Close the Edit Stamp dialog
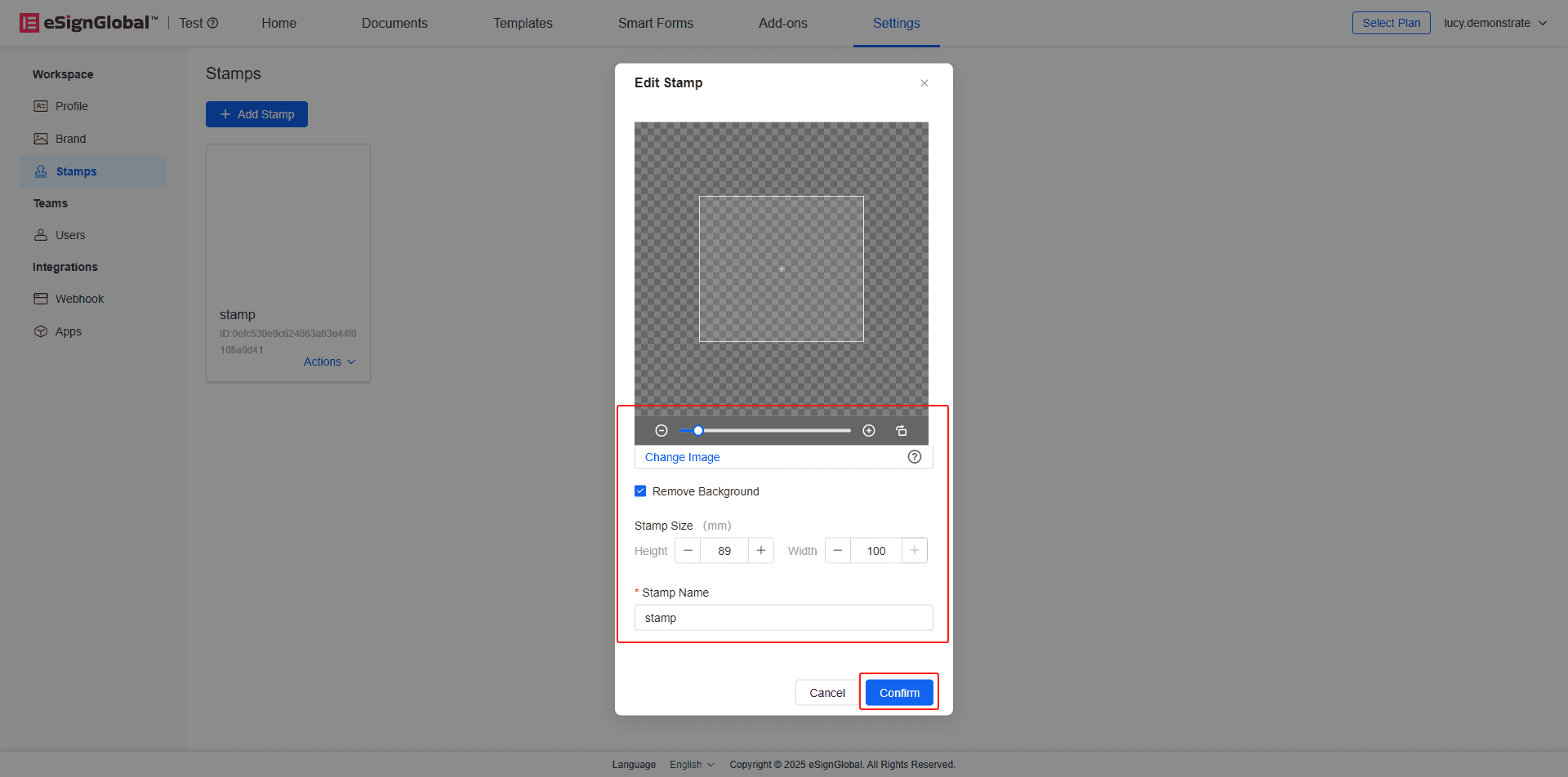Image resolution: width=1568 pixels, height=777 pixels. point(924,83)
